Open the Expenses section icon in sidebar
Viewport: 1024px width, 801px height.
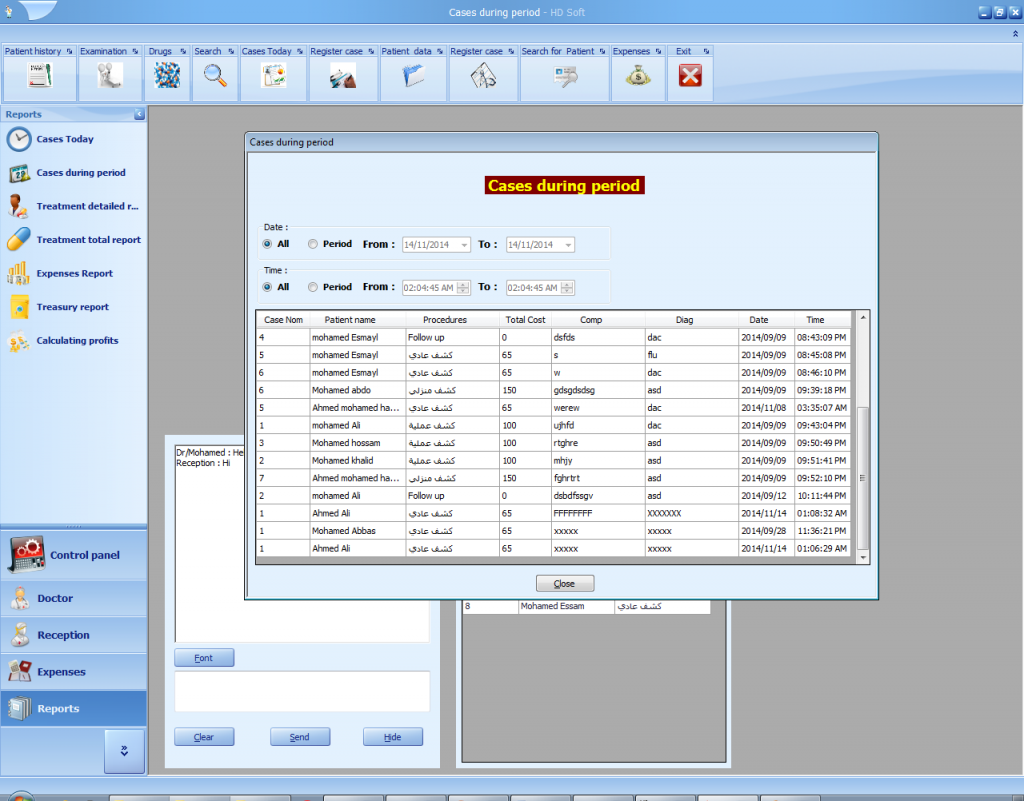click(20, 671)
